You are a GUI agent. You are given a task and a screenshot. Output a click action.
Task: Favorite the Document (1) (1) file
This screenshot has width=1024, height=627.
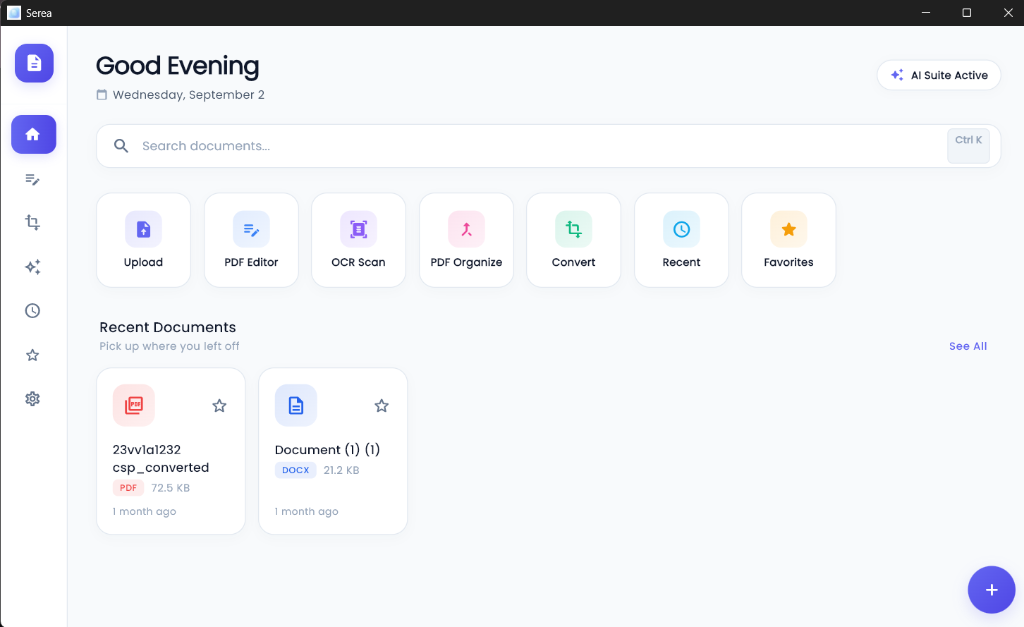point(381,406)
